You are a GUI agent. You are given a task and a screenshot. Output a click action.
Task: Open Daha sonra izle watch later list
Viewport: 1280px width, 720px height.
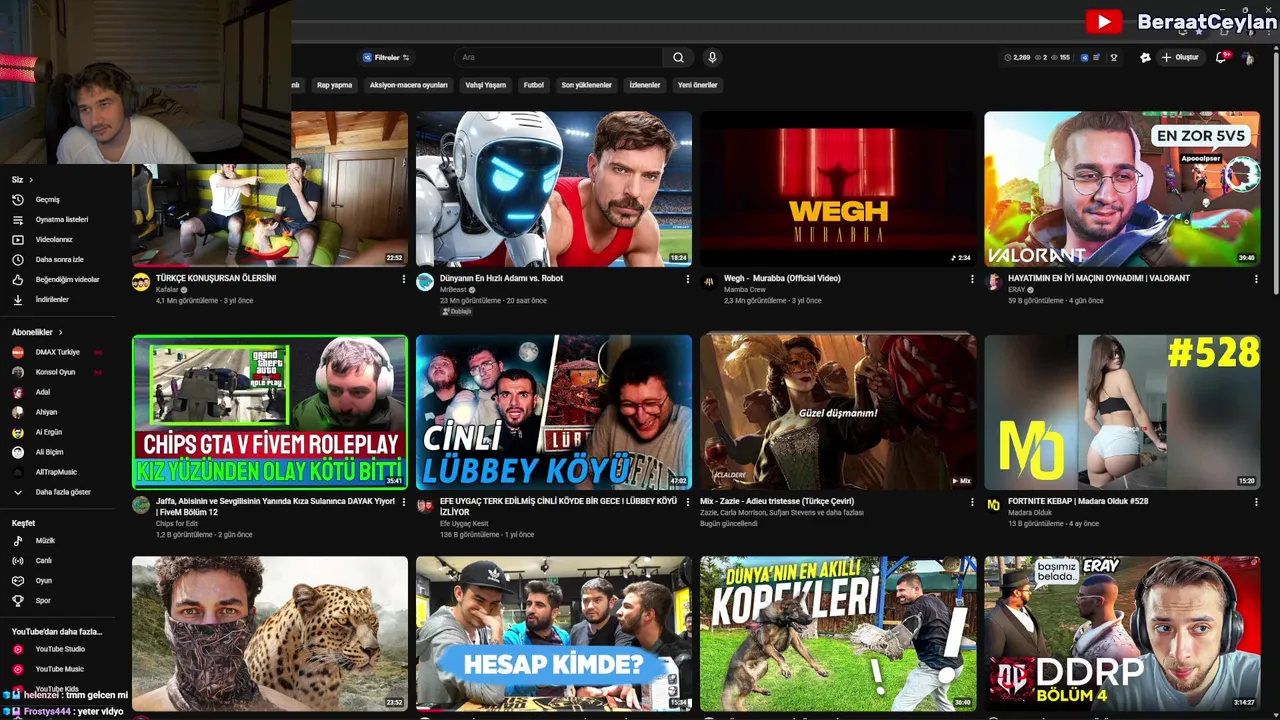(x=59, y=259)
